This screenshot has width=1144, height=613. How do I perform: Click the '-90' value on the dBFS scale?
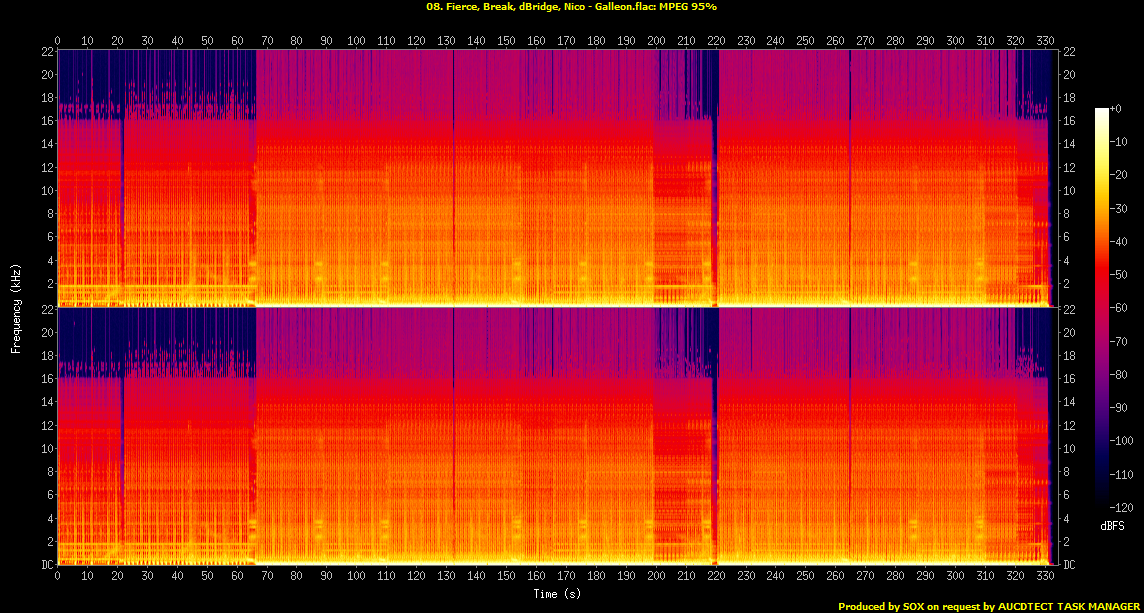[x=1118, y=407]
